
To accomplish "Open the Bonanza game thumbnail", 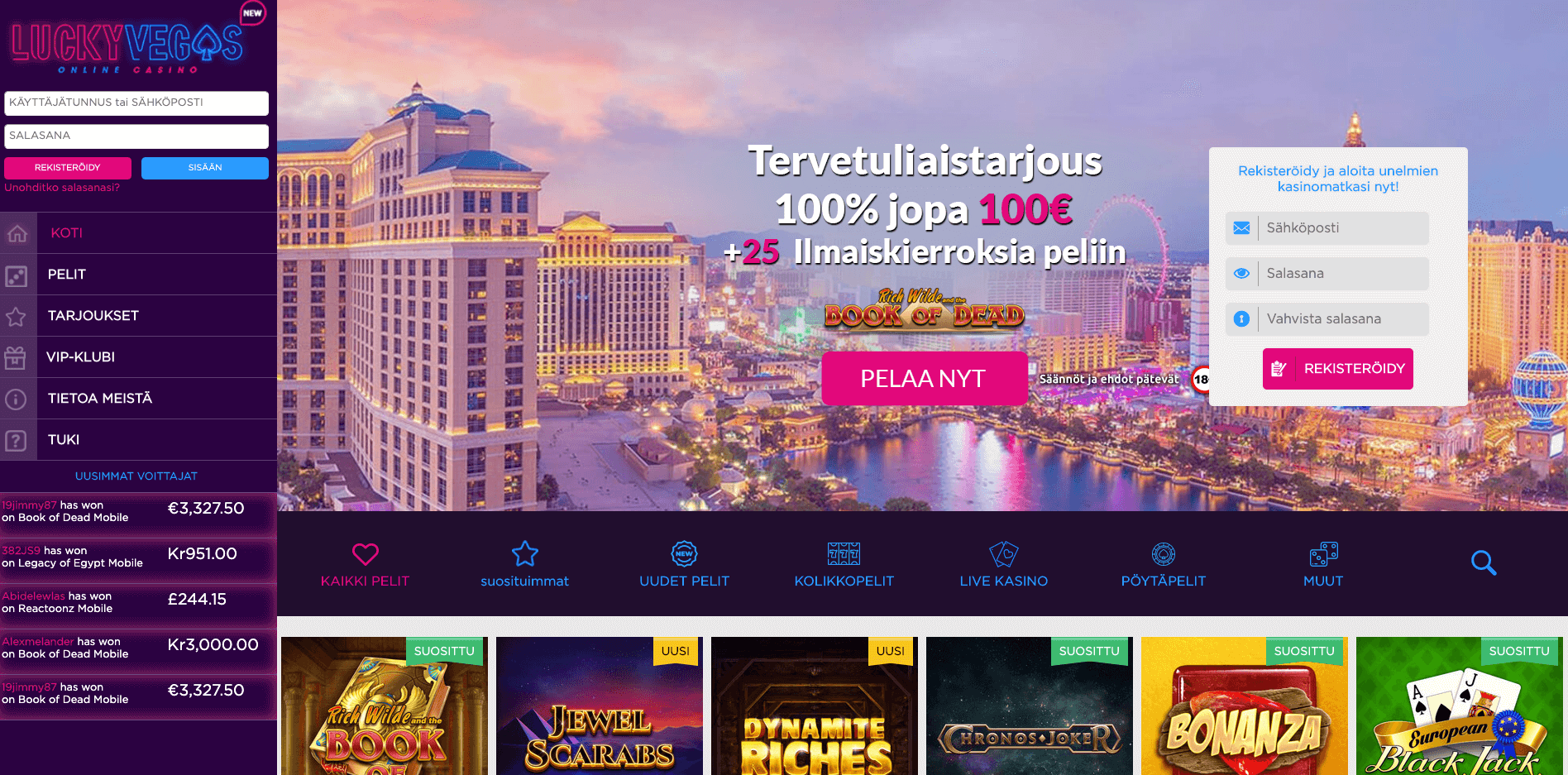I will (1245, 706).
